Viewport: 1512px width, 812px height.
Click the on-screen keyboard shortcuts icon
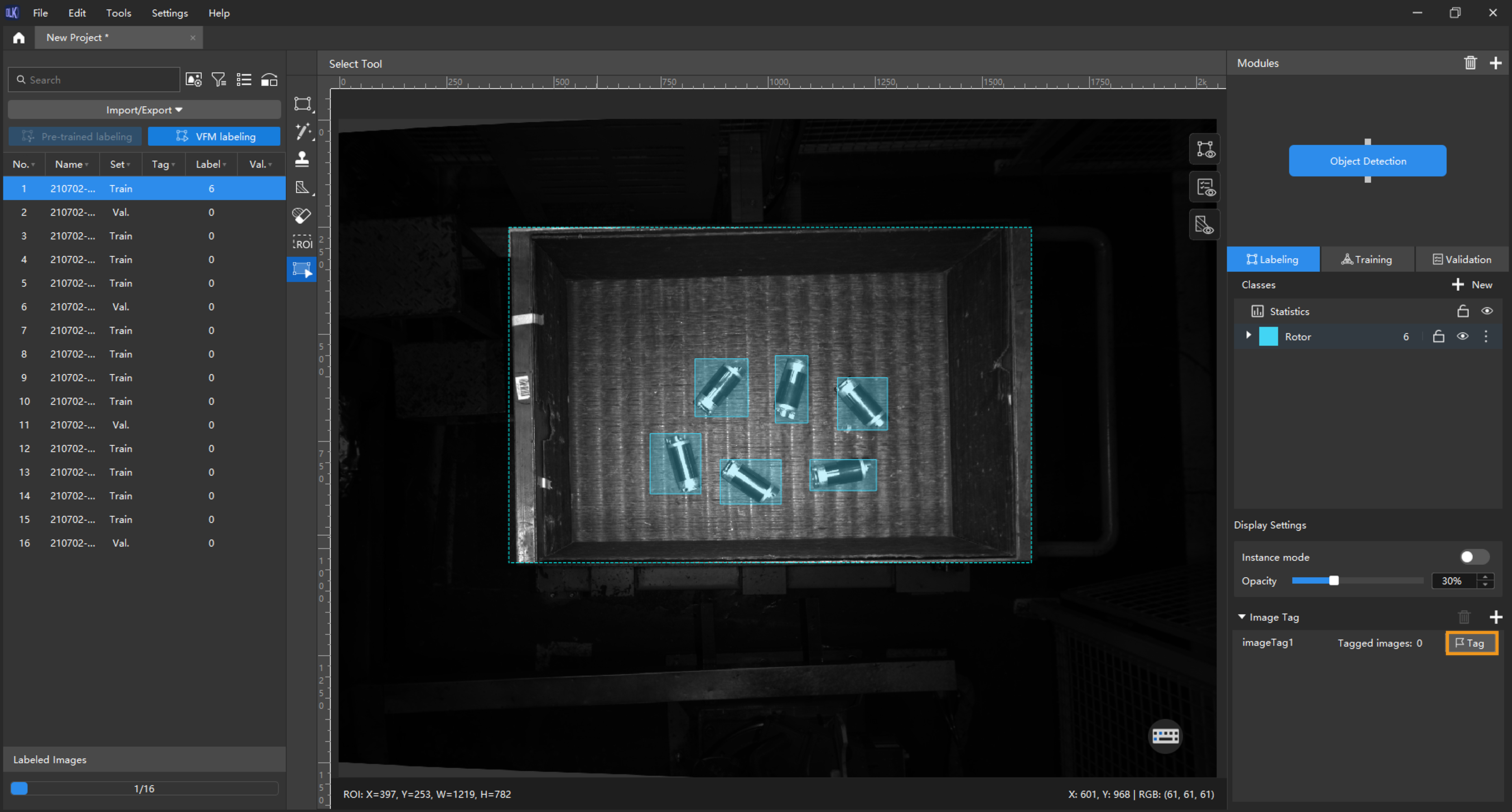[x=1165, y=736]
